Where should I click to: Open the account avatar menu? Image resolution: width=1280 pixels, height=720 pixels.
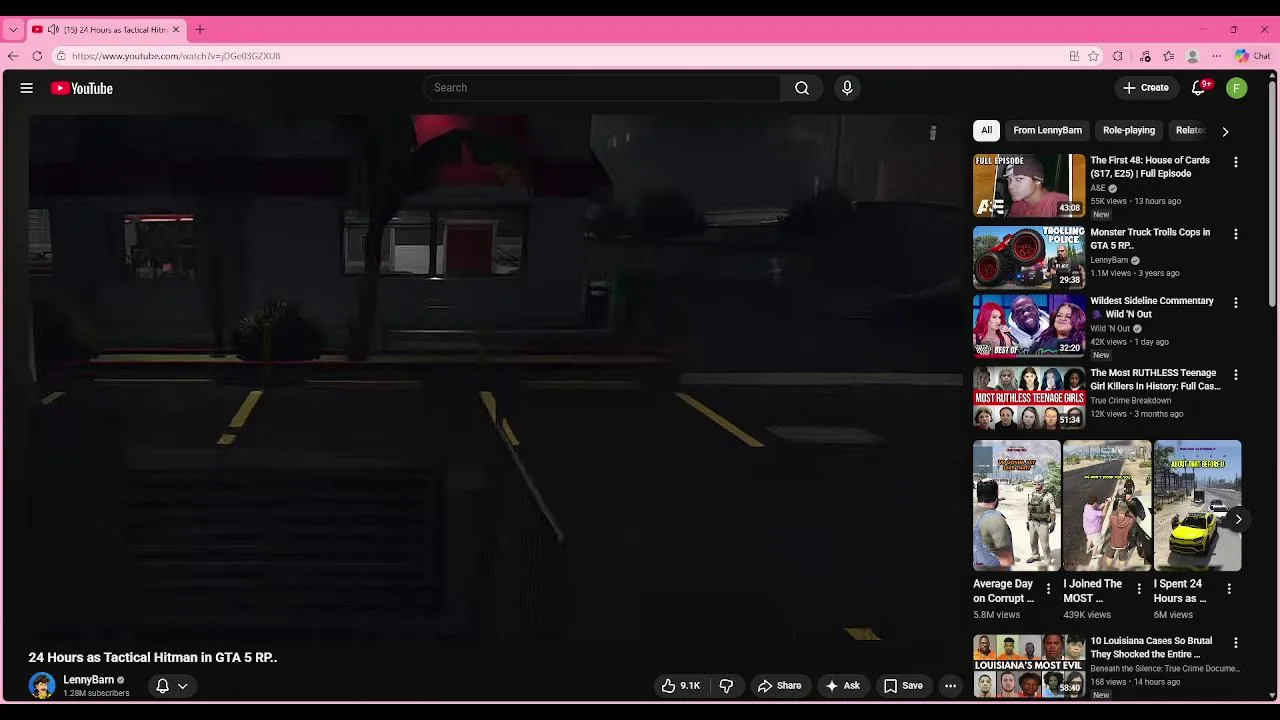(x=1237, y=88)
